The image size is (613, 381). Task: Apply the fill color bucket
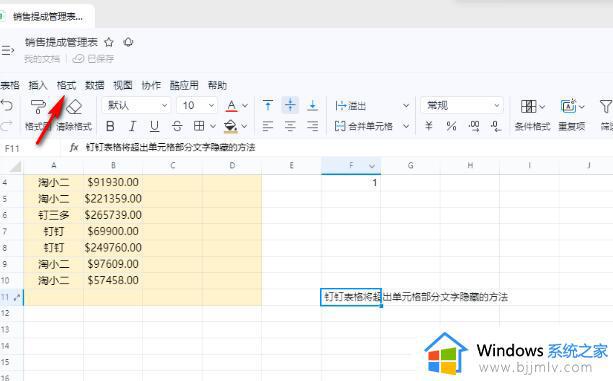click(231, 126)
